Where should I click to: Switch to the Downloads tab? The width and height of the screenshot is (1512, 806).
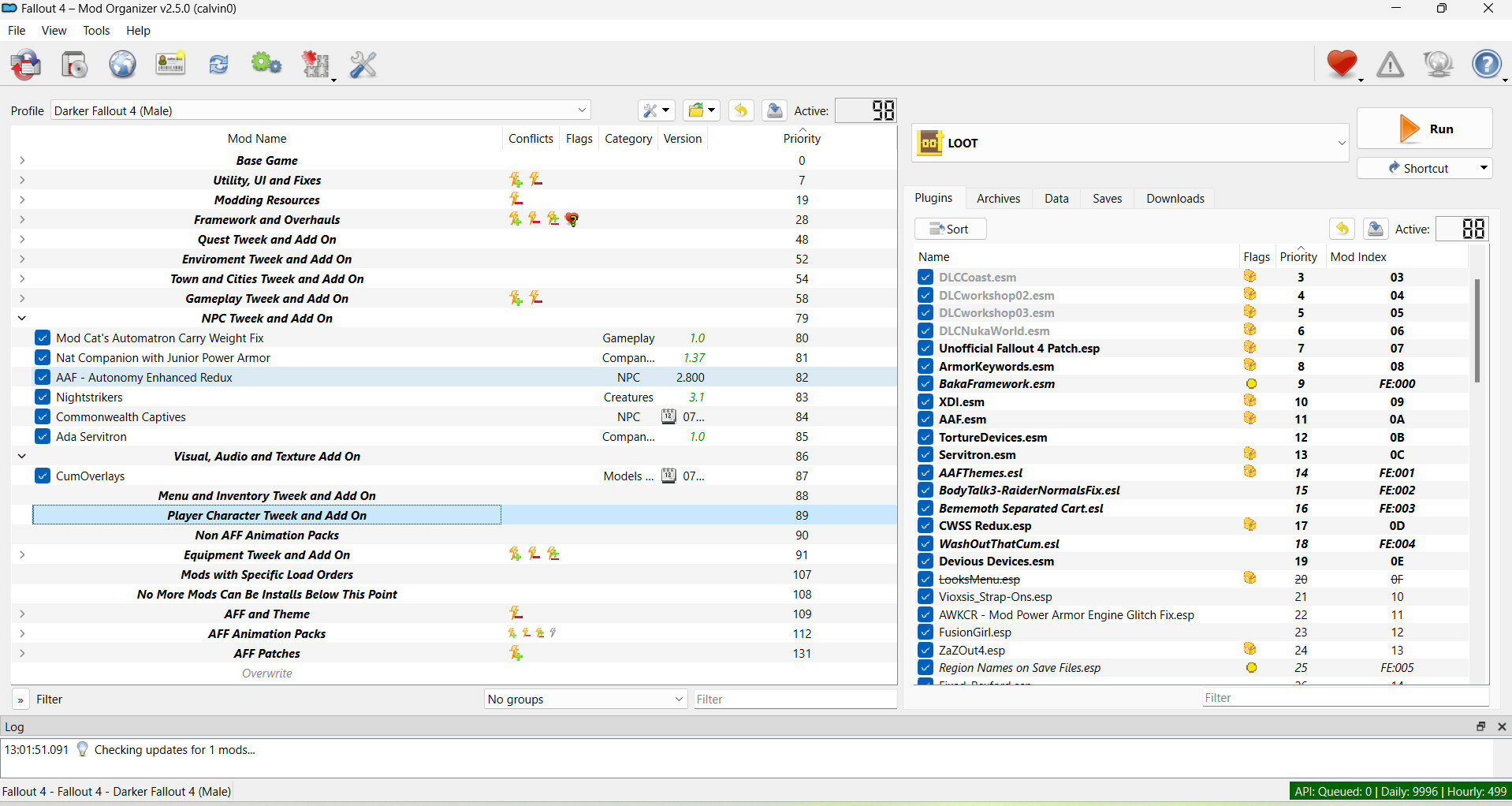pyautogui.click(x=1175, y=199)
